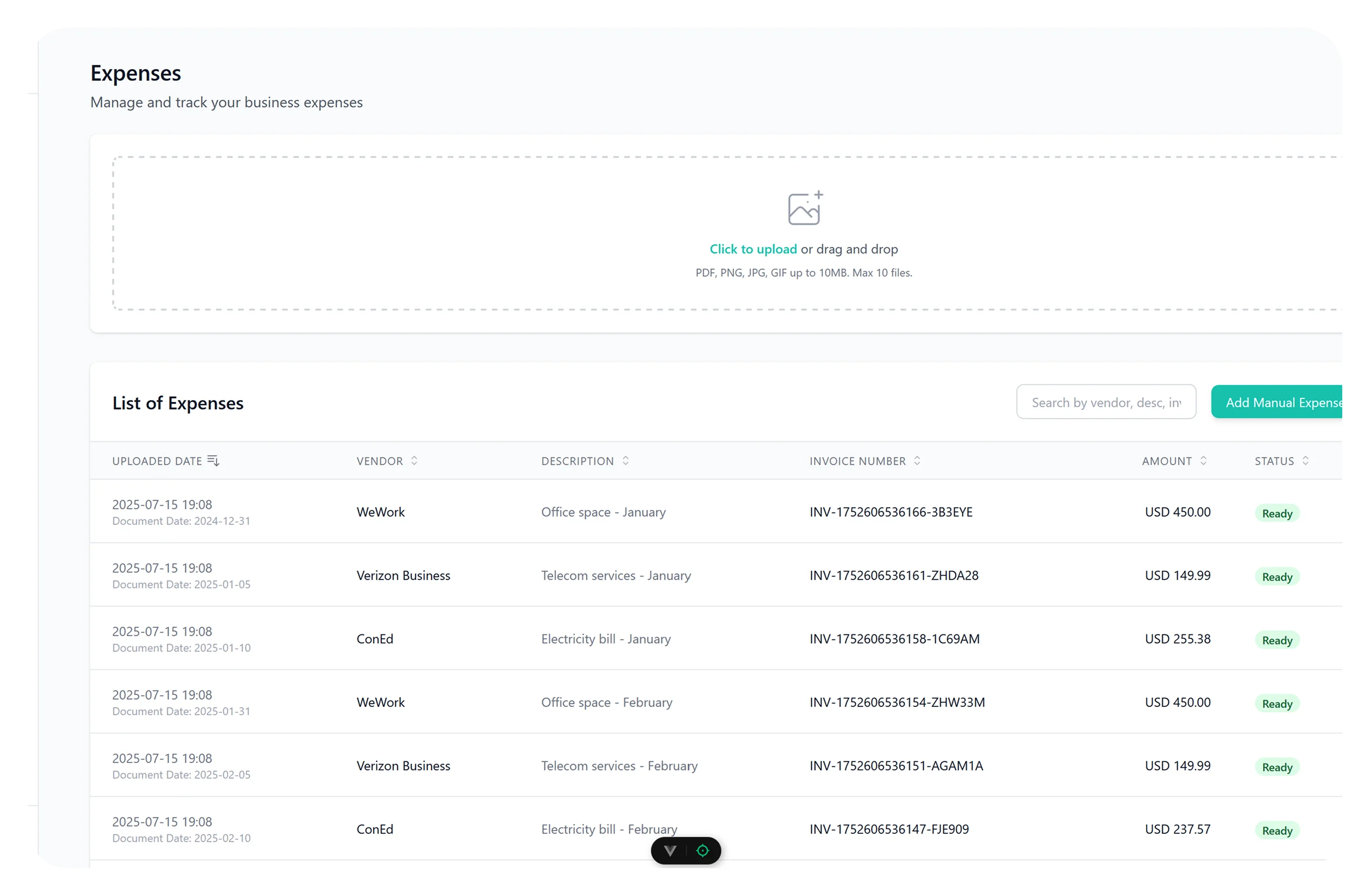Click Ready status for Office space February
The width and height of the screenshot is (1370, 896).
point(1276,704)
